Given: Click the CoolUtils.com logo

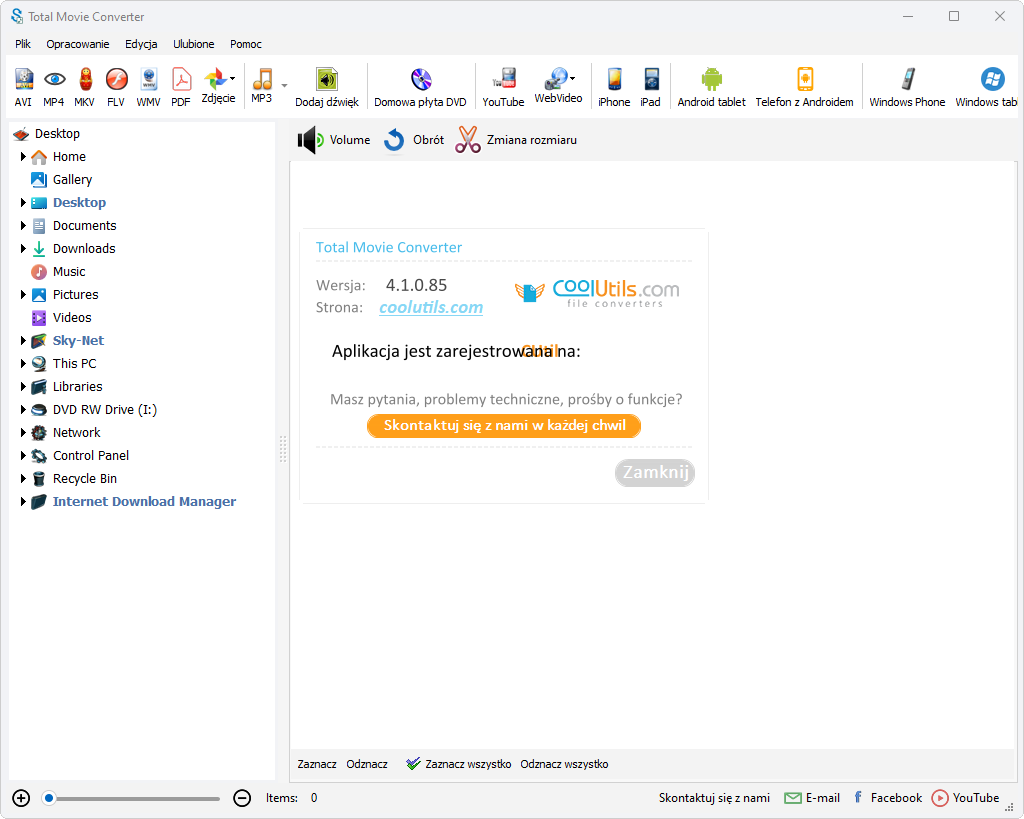Looking at the screenshot, I should coord(597,292).
